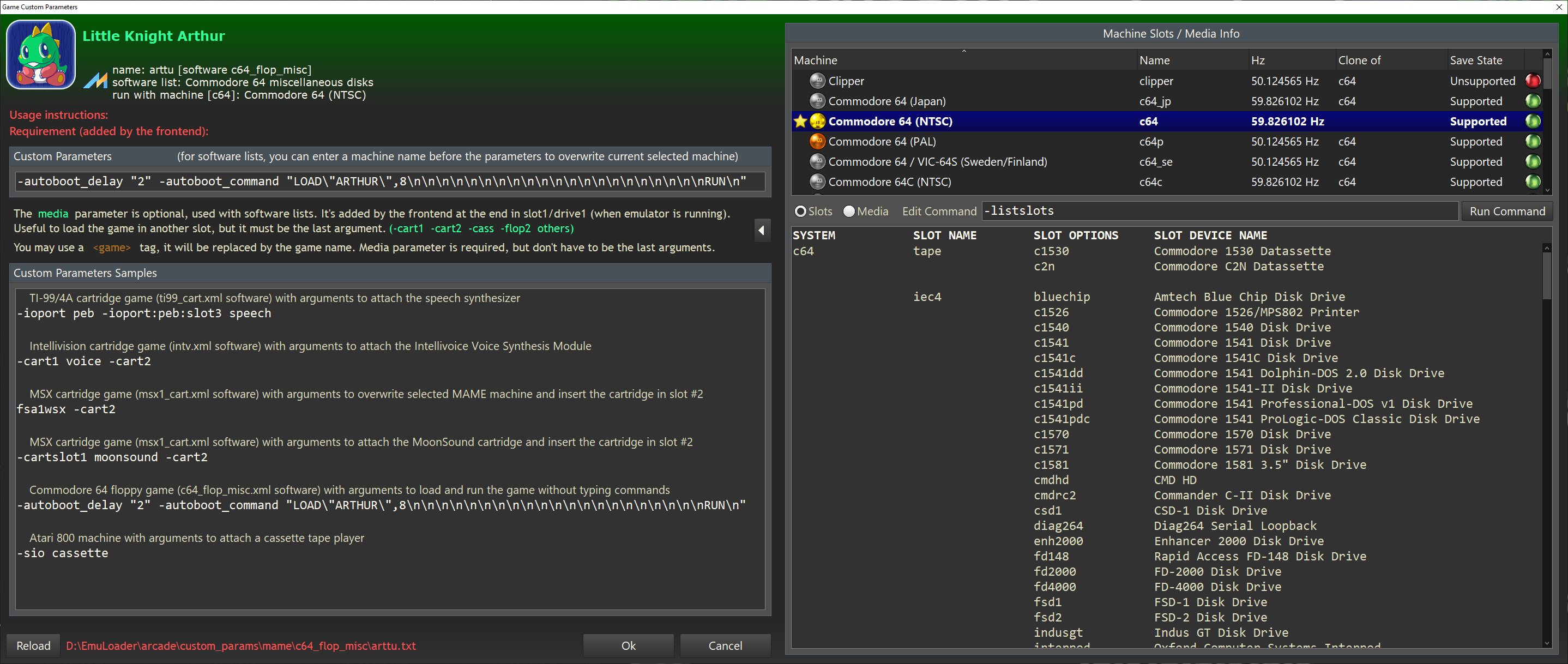Image resolution: width=1568 pixels, height=664 pixels.
Task: Click the Ok button
Action: point(628,646)
